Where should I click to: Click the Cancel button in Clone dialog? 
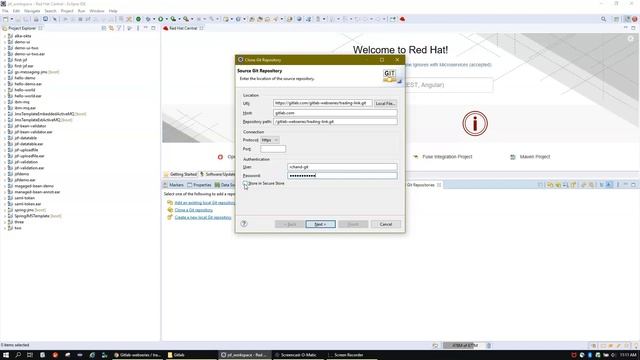[x=386, y=224]
